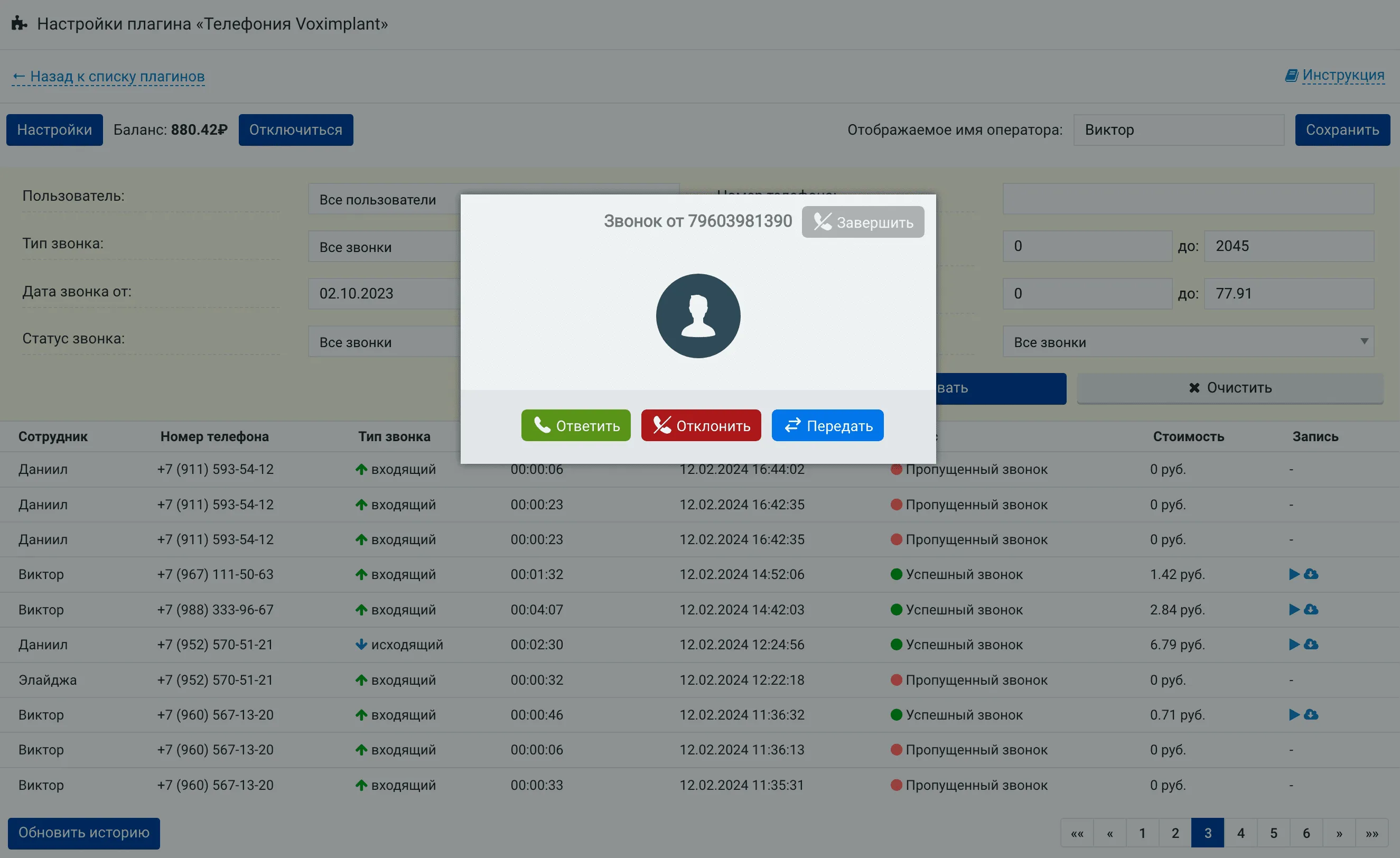Click Пропущенный звонок status at 12:22:18
The width and height of the screenshot is (1400, 858).
pyautogui.click(x=969, y=679)
